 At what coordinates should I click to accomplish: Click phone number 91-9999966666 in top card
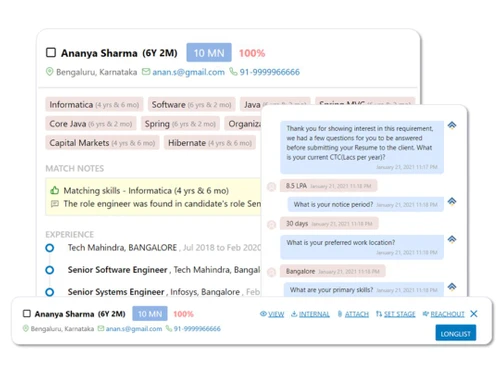coord(269,72)
